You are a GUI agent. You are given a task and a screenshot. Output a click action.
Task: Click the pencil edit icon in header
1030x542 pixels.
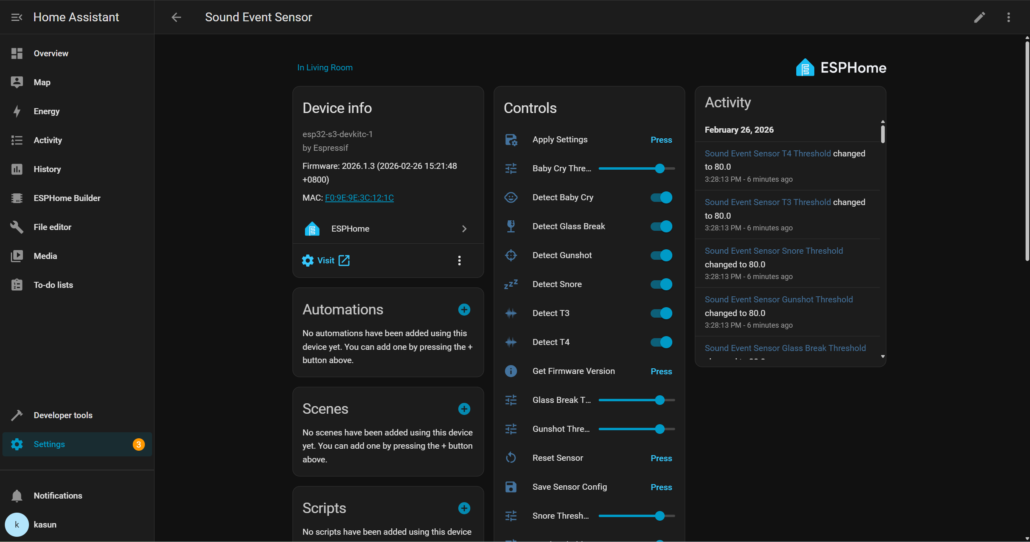click(x=980, y=17)
